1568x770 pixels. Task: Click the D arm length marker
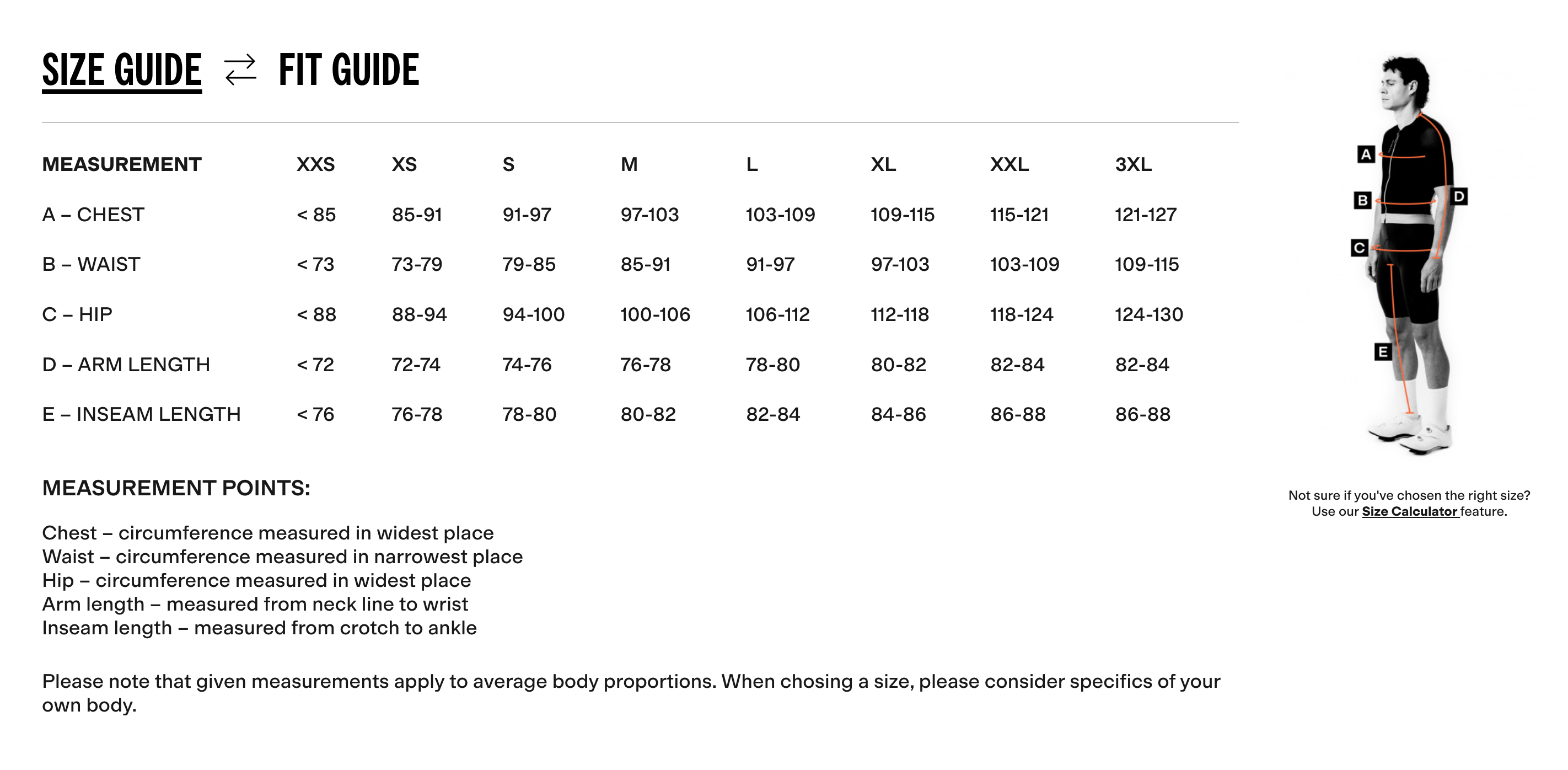pos(1459,197)
